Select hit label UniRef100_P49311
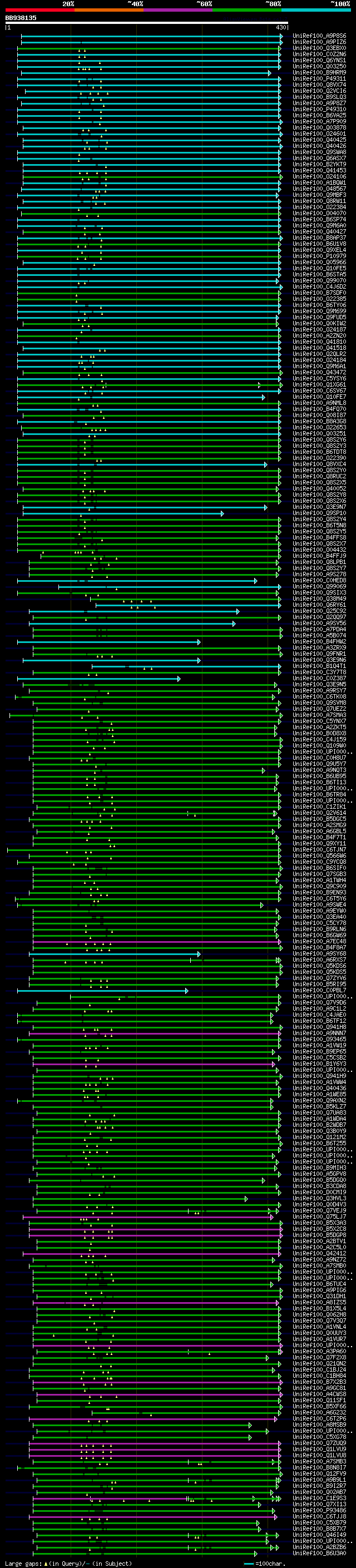Screen dimensions: 356x1568 pos(319,78)
